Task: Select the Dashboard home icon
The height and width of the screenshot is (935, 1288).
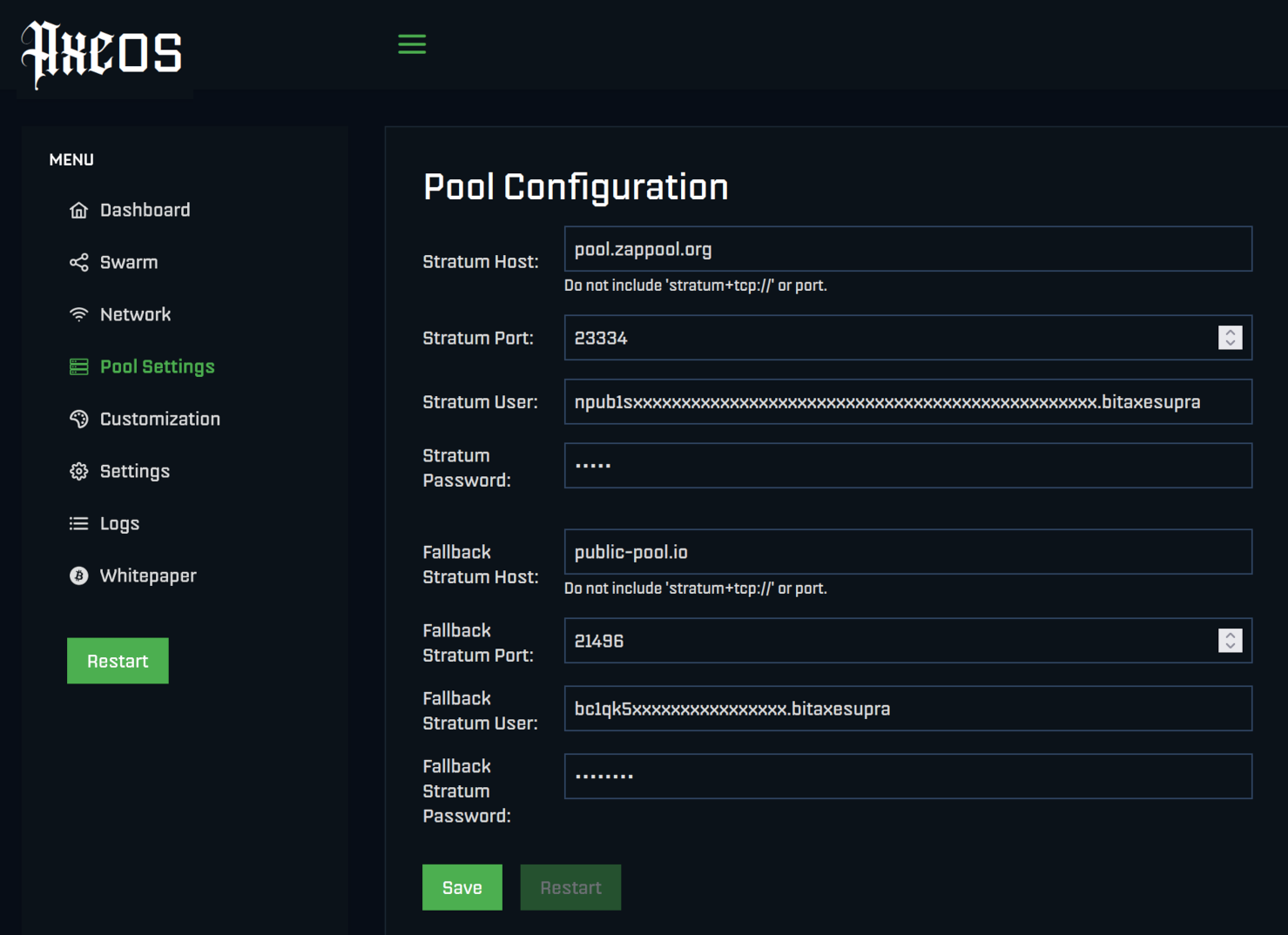Action: (78, 209)
